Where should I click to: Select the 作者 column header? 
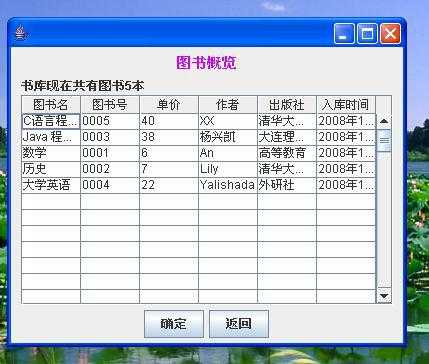[x=228, y=105]
